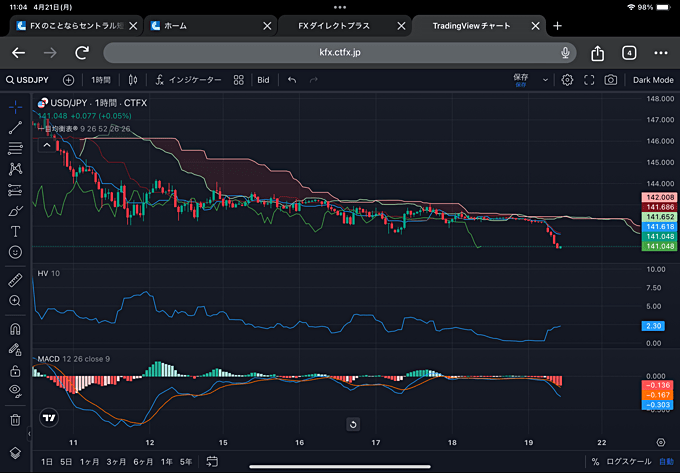Open time axis settings gear
680x473 pixels.
click(660, 442)
